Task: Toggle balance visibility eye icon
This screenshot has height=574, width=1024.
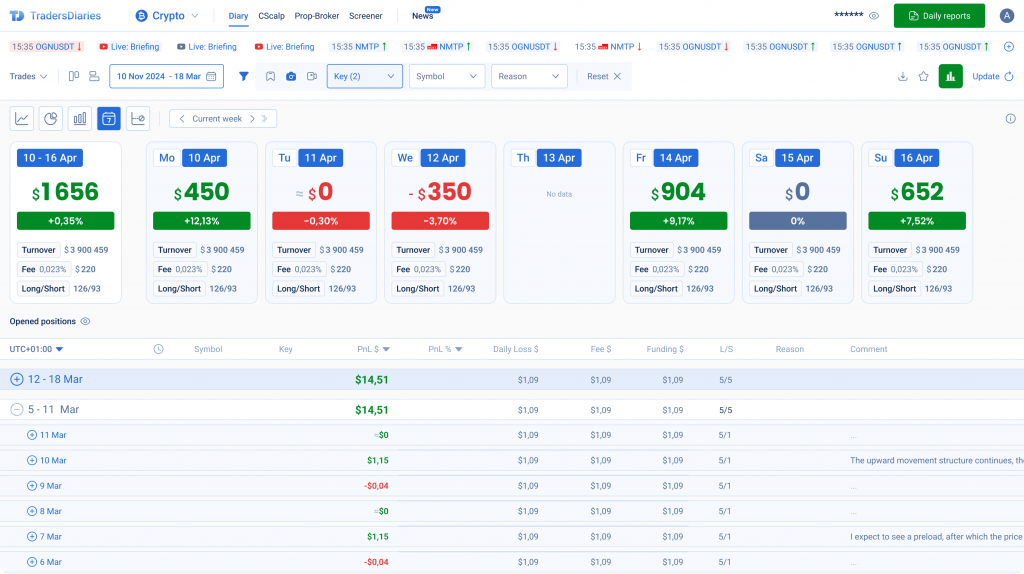Action: point(874,16)
